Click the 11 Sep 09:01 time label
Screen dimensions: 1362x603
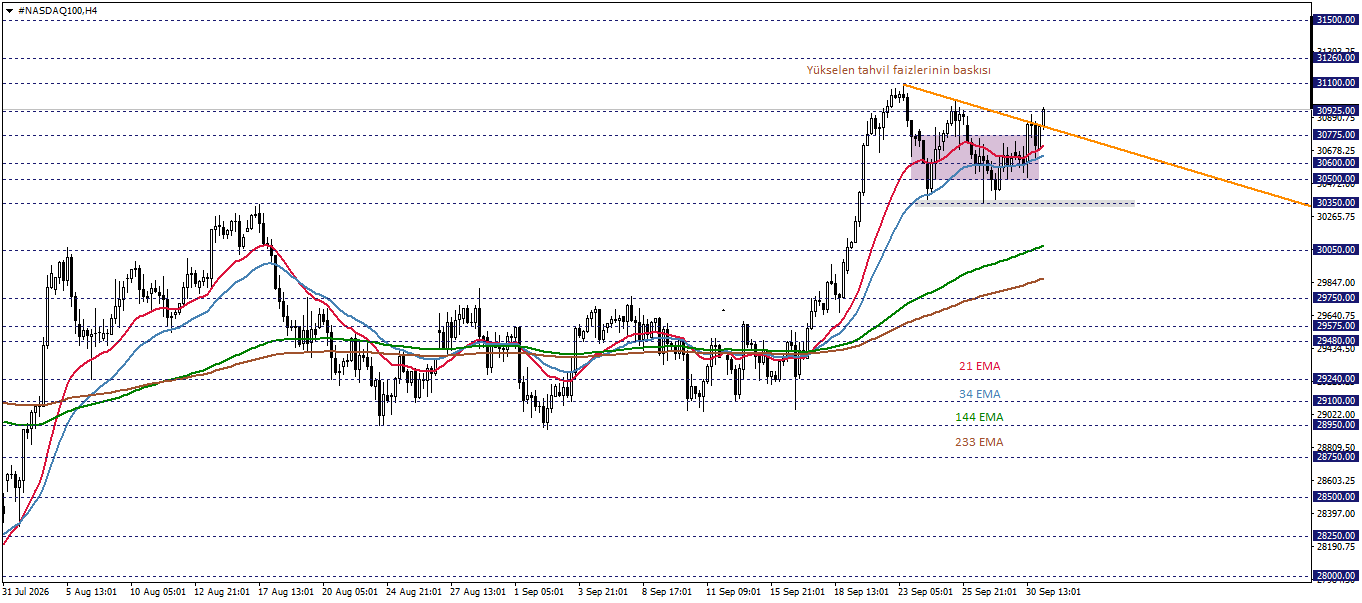pos(733,592)
